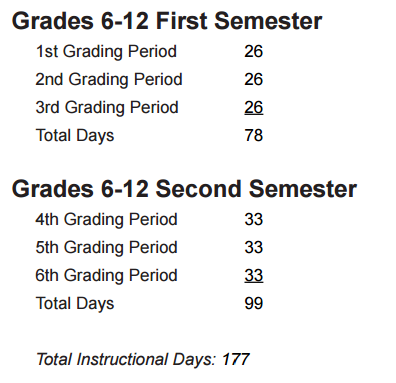
Task: Click the 2nd Grading Period value 26
Action: coord(254,80)
